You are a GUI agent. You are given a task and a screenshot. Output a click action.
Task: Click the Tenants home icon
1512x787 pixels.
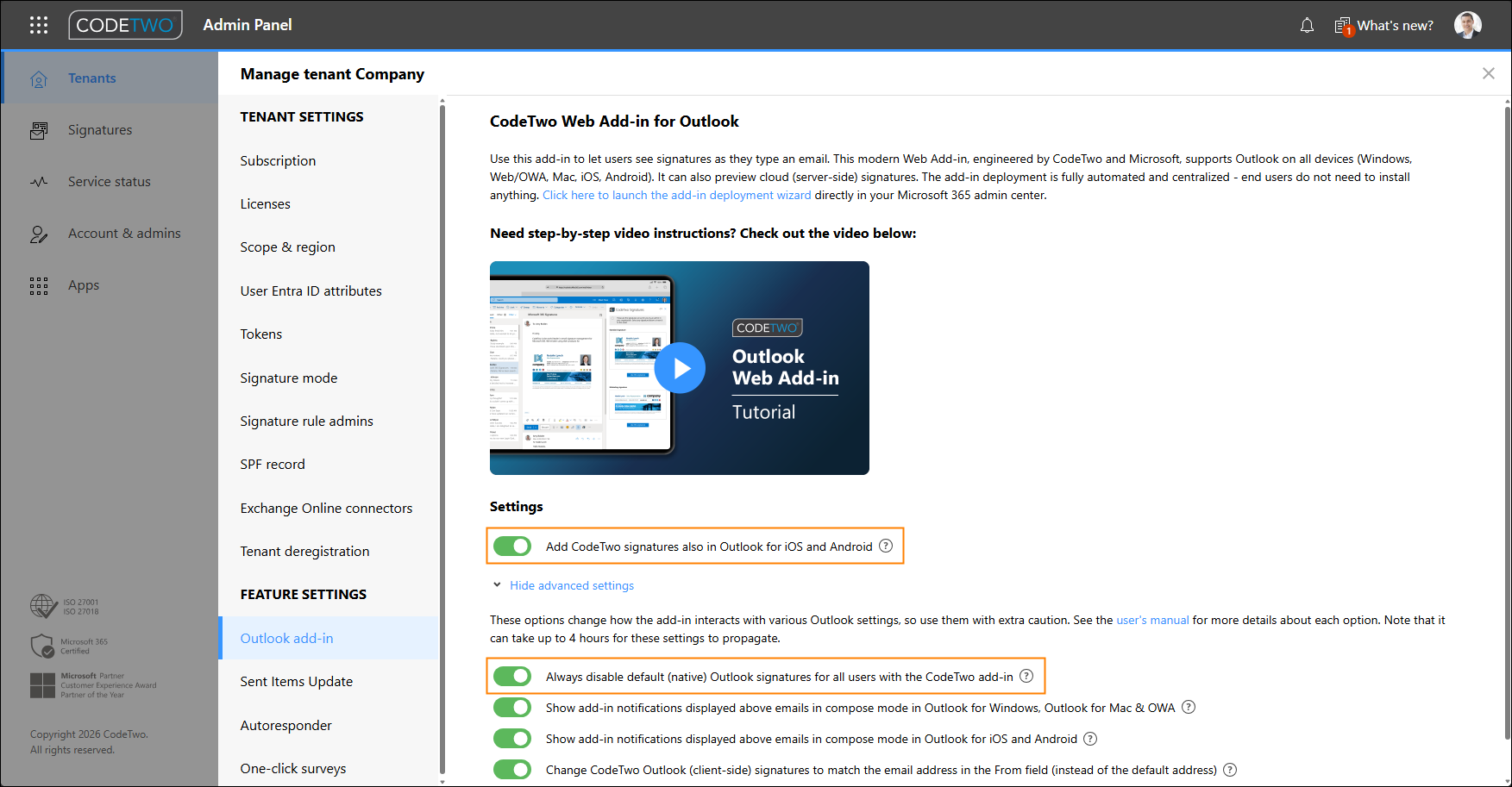click(39, 78)
